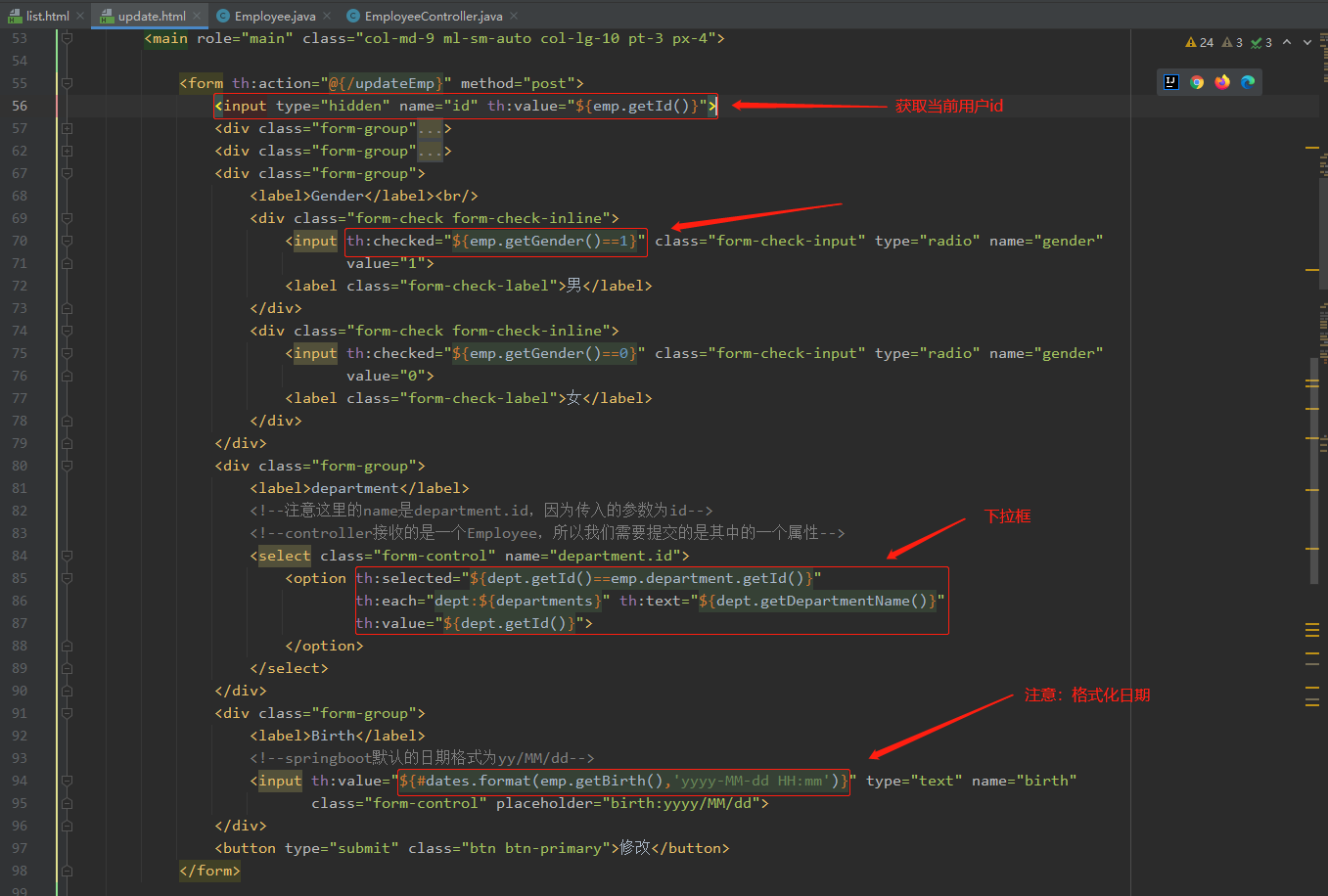Click the closing </option> tag

tap(324, 646)
